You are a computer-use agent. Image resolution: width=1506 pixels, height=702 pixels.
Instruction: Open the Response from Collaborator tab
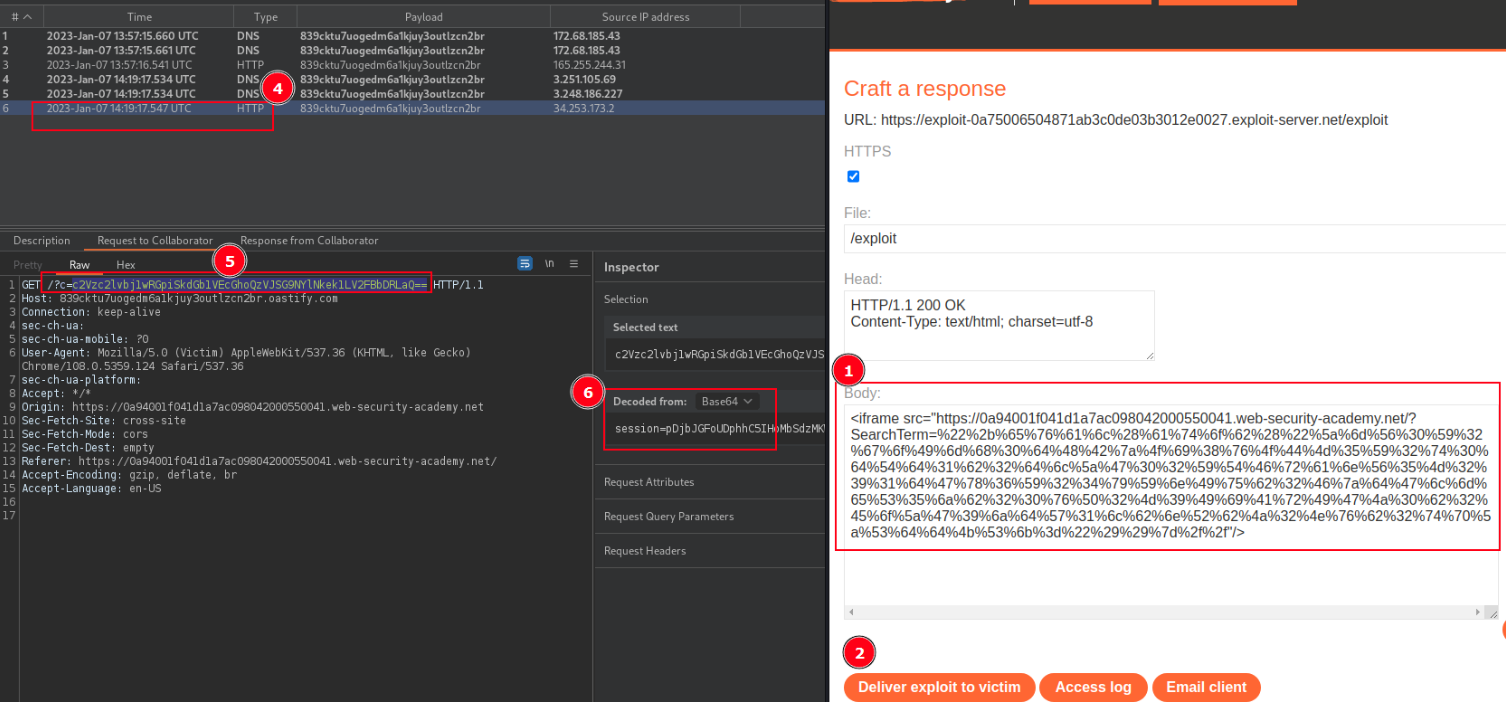(x=309, y=240)
